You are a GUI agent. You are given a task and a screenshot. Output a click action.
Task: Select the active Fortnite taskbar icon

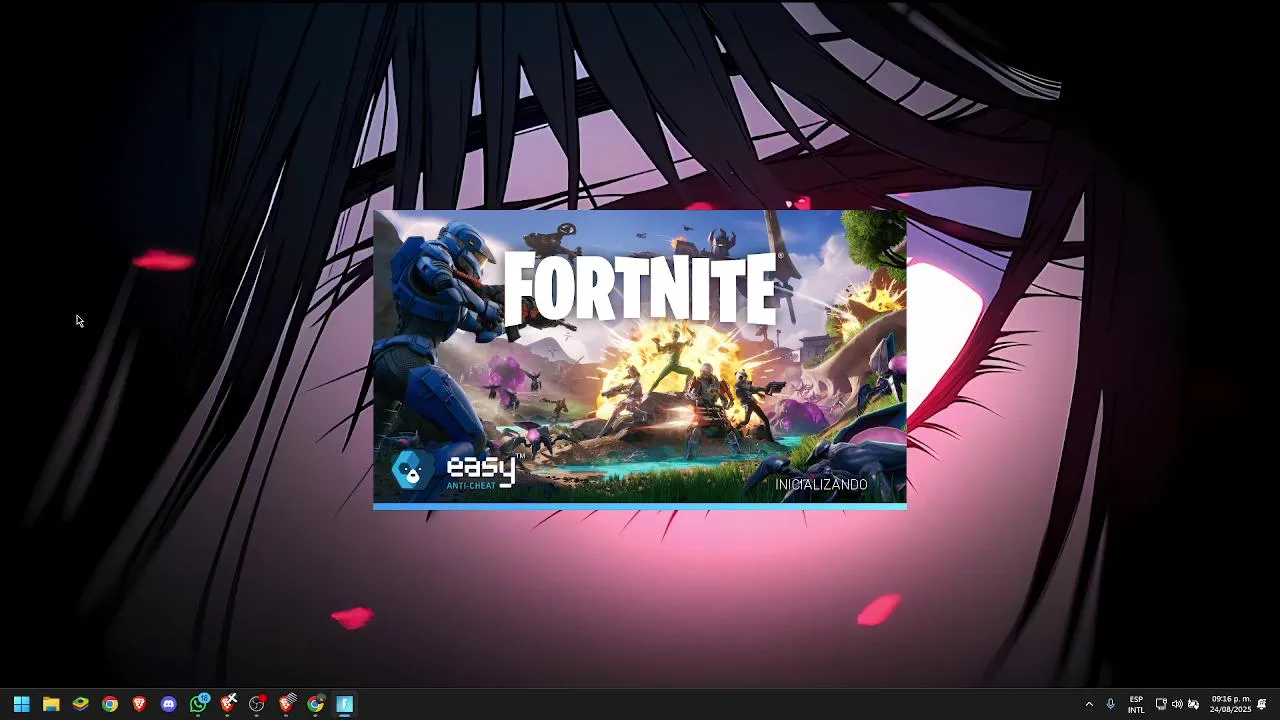click(345, 704)
